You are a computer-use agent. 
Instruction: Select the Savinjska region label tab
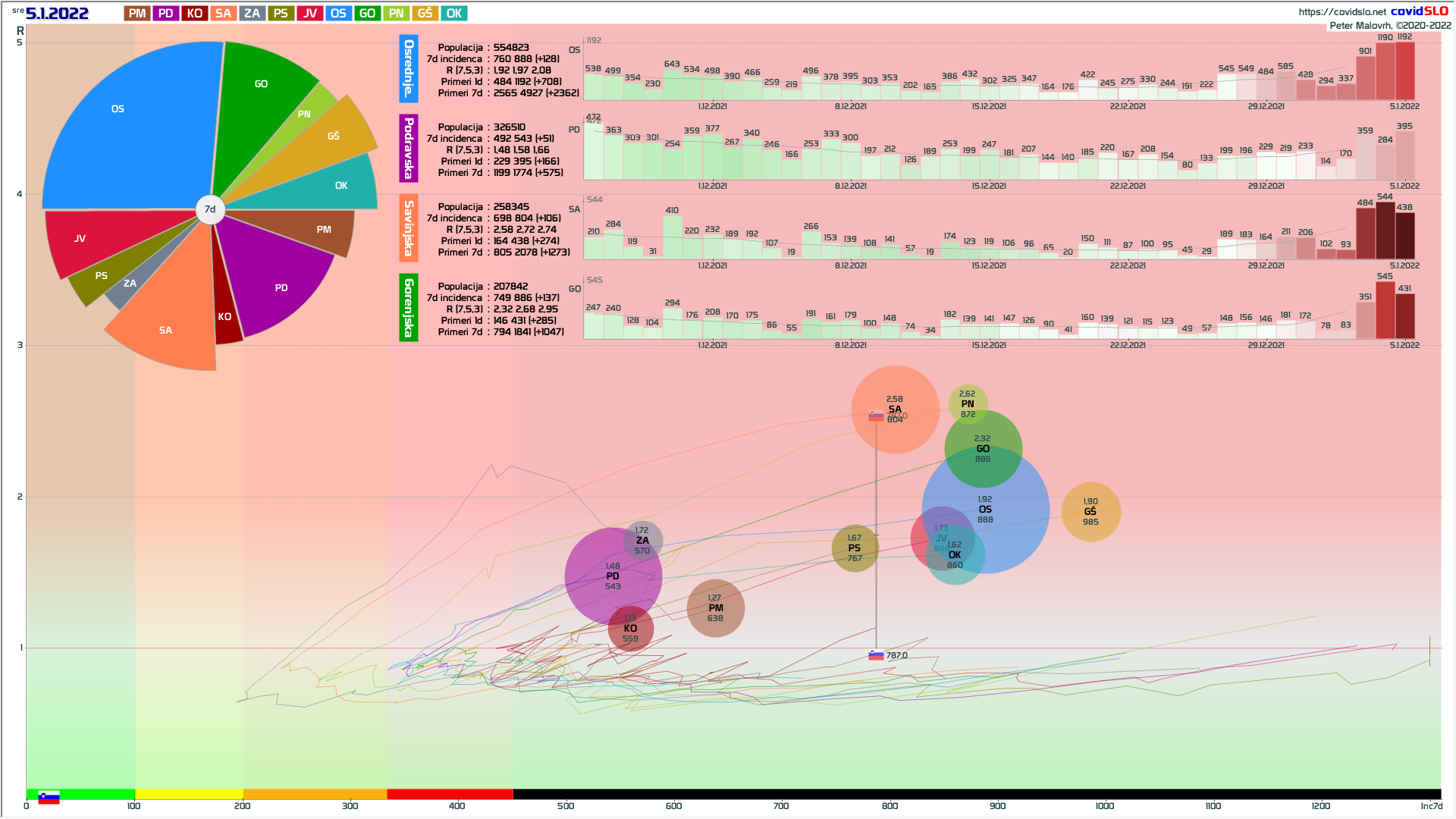[408, 228]
